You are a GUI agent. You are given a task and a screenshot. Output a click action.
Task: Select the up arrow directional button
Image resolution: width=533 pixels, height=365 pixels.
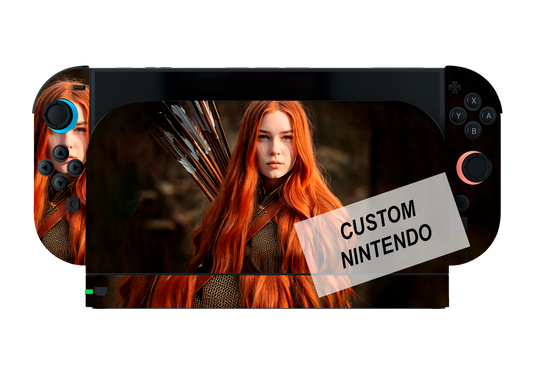point(61,153)
